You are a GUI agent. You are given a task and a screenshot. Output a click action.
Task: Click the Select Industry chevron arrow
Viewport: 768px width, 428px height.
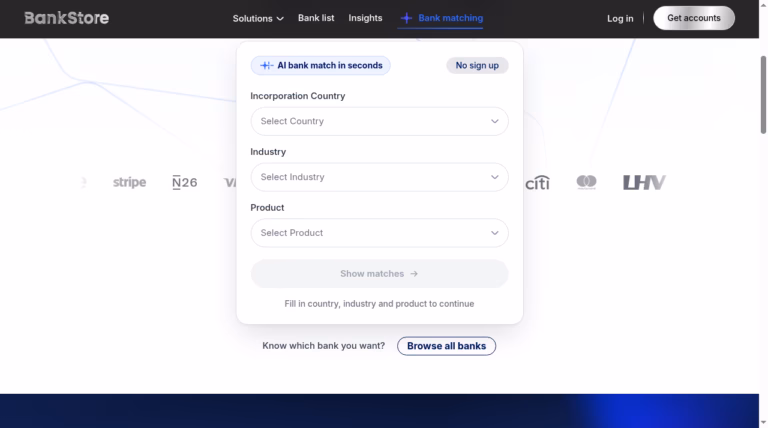[x=495, y=177]
